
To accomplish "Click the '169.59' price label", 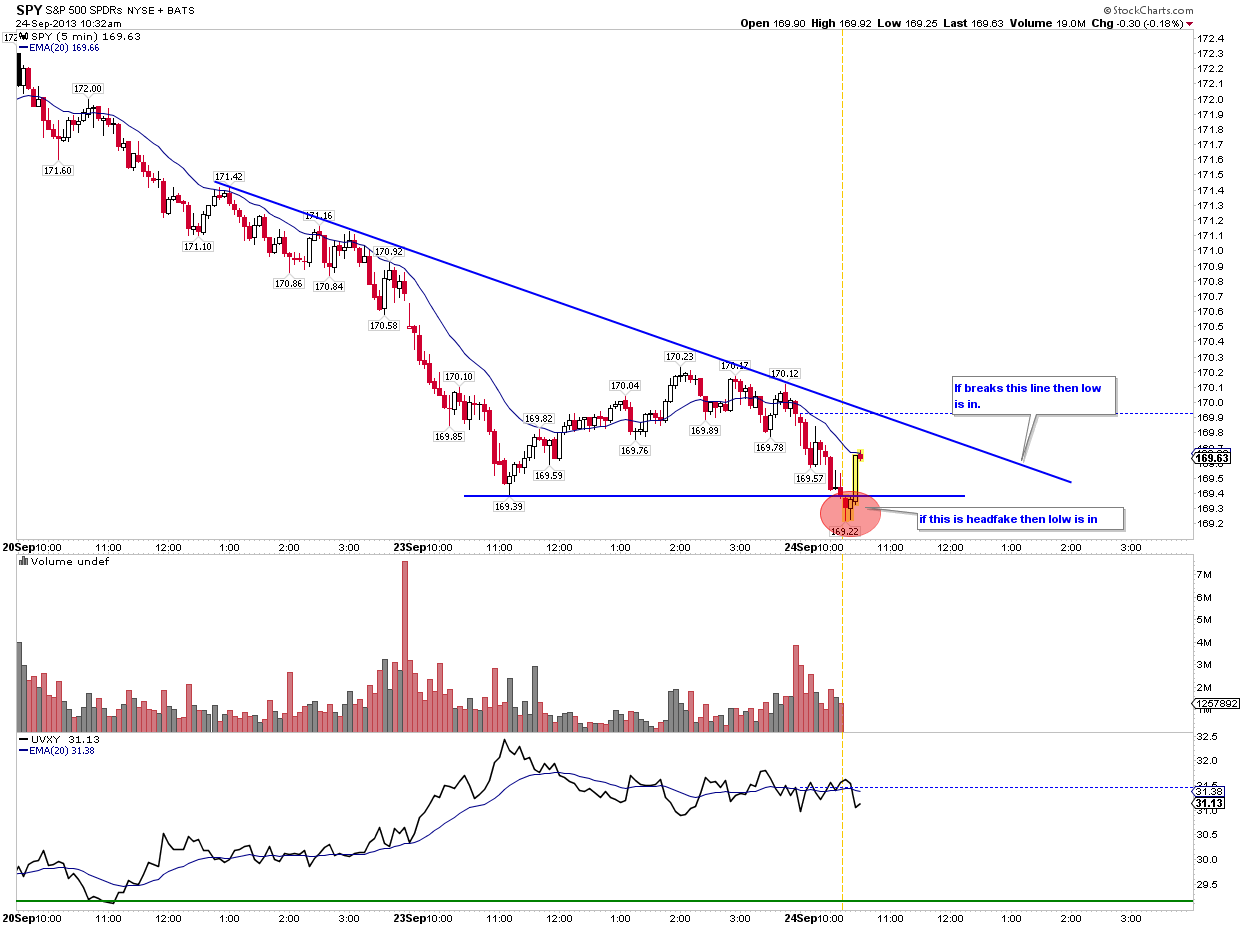I will pyautogui.click(x=549, y=476).
